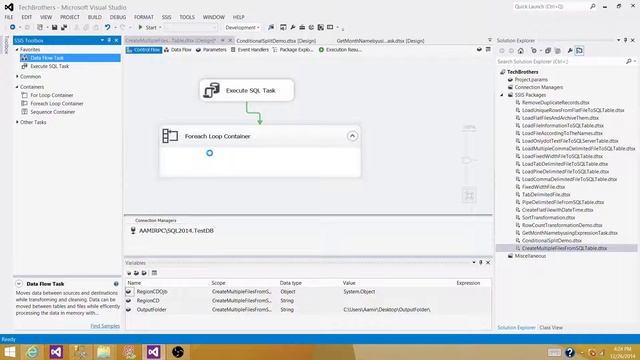Select the Miscellaneous folder
The height and width of the screenshot is (360, 640).
pos(530,256)
